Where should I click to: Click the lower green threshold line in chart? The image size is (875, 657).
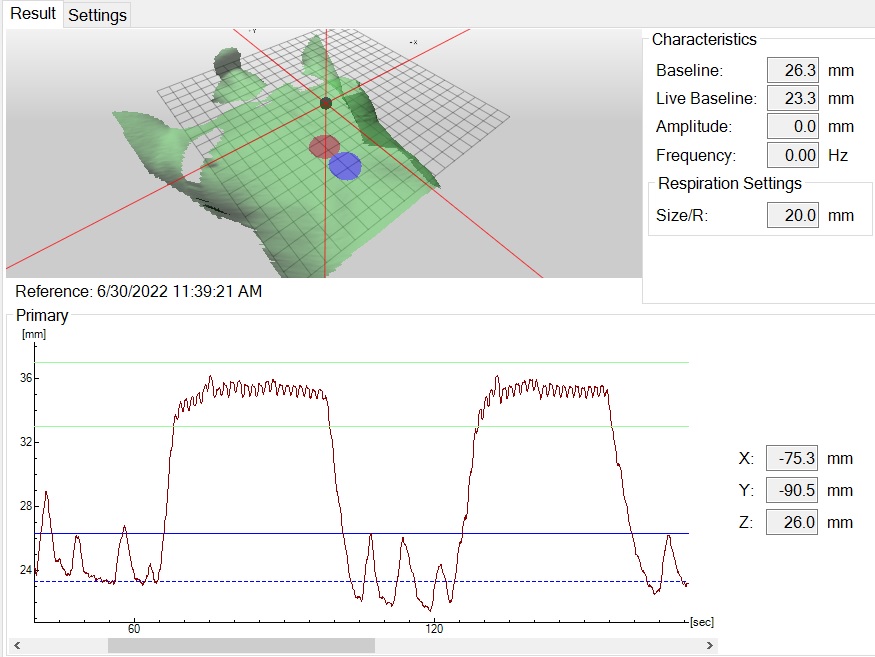click(400, 427)
